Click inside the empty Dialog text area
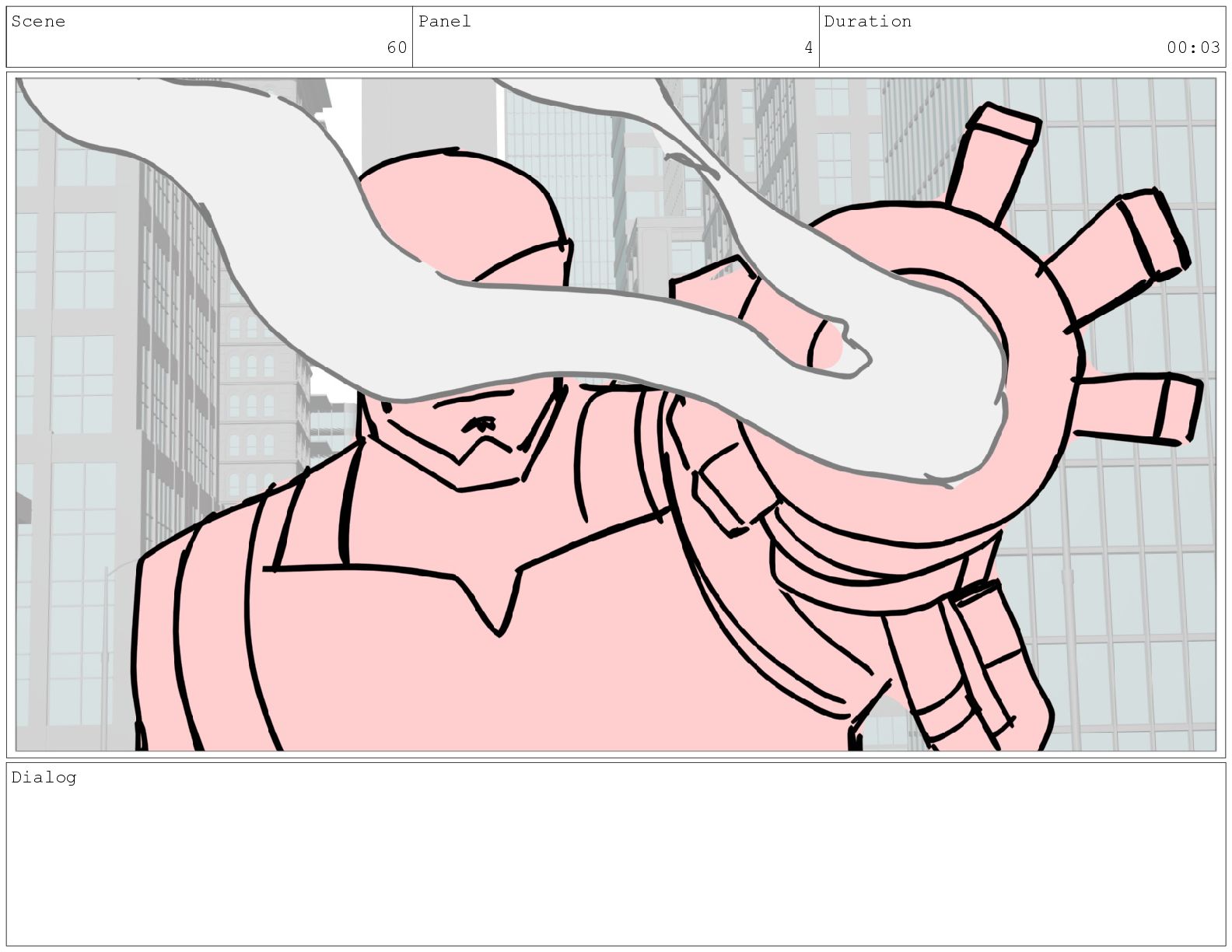The height and width of the screenshot is (952, 1232). pos(614,863)
